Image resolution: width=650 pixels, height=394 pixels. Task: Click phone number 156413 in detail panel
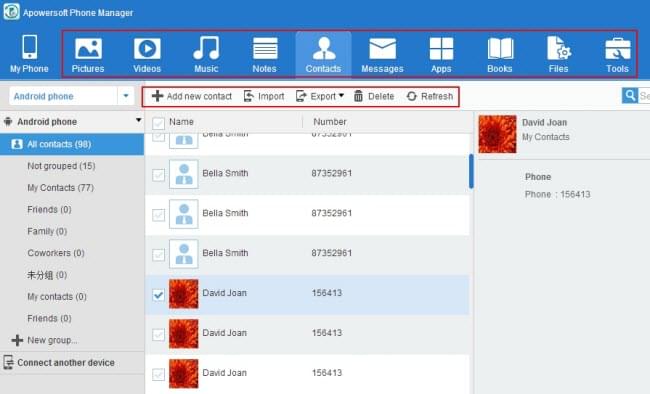point(574,194)
